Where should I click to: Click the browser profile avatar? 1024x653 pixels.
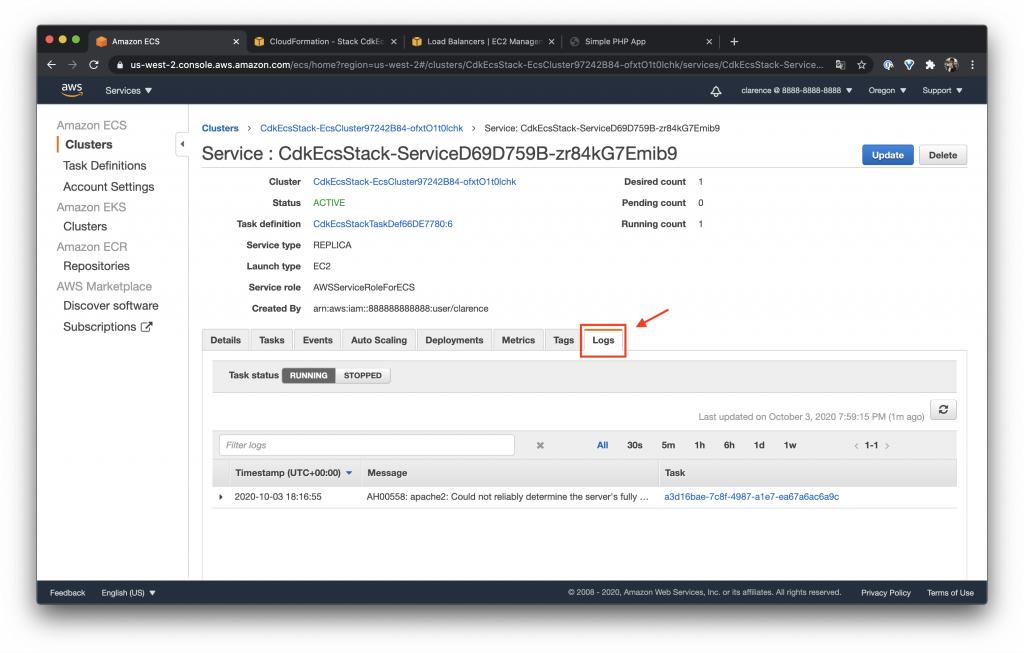(x=952, y=65)
